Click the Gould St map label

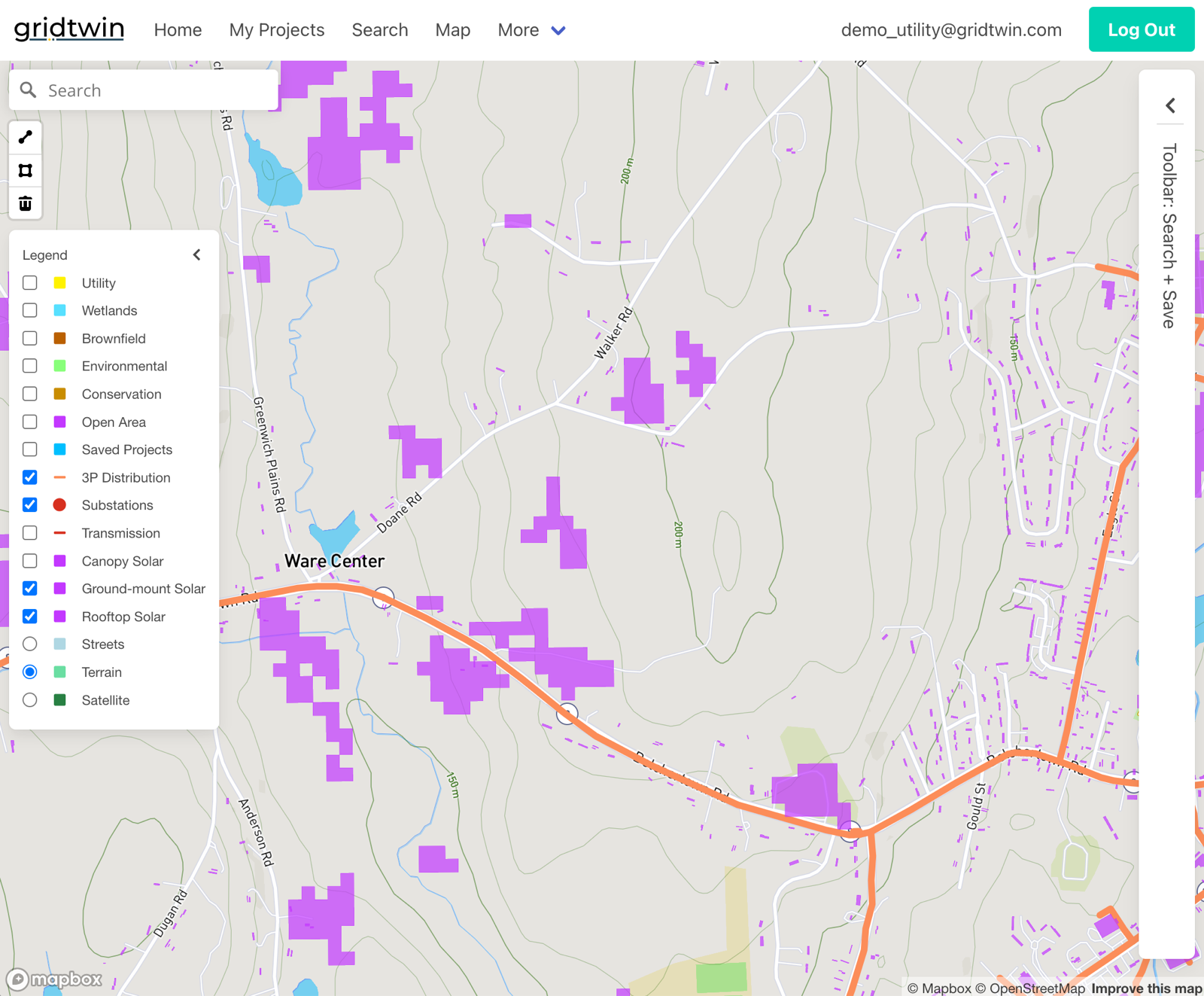975,806
